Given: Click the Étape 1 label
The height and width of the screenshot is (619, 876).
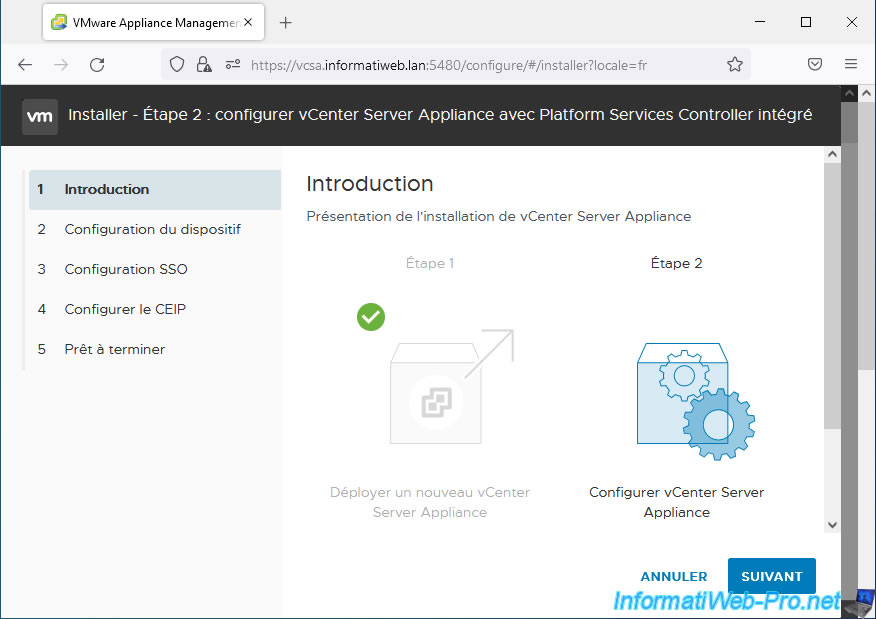Looking at the screenshot, I should (x=430, y=263).
